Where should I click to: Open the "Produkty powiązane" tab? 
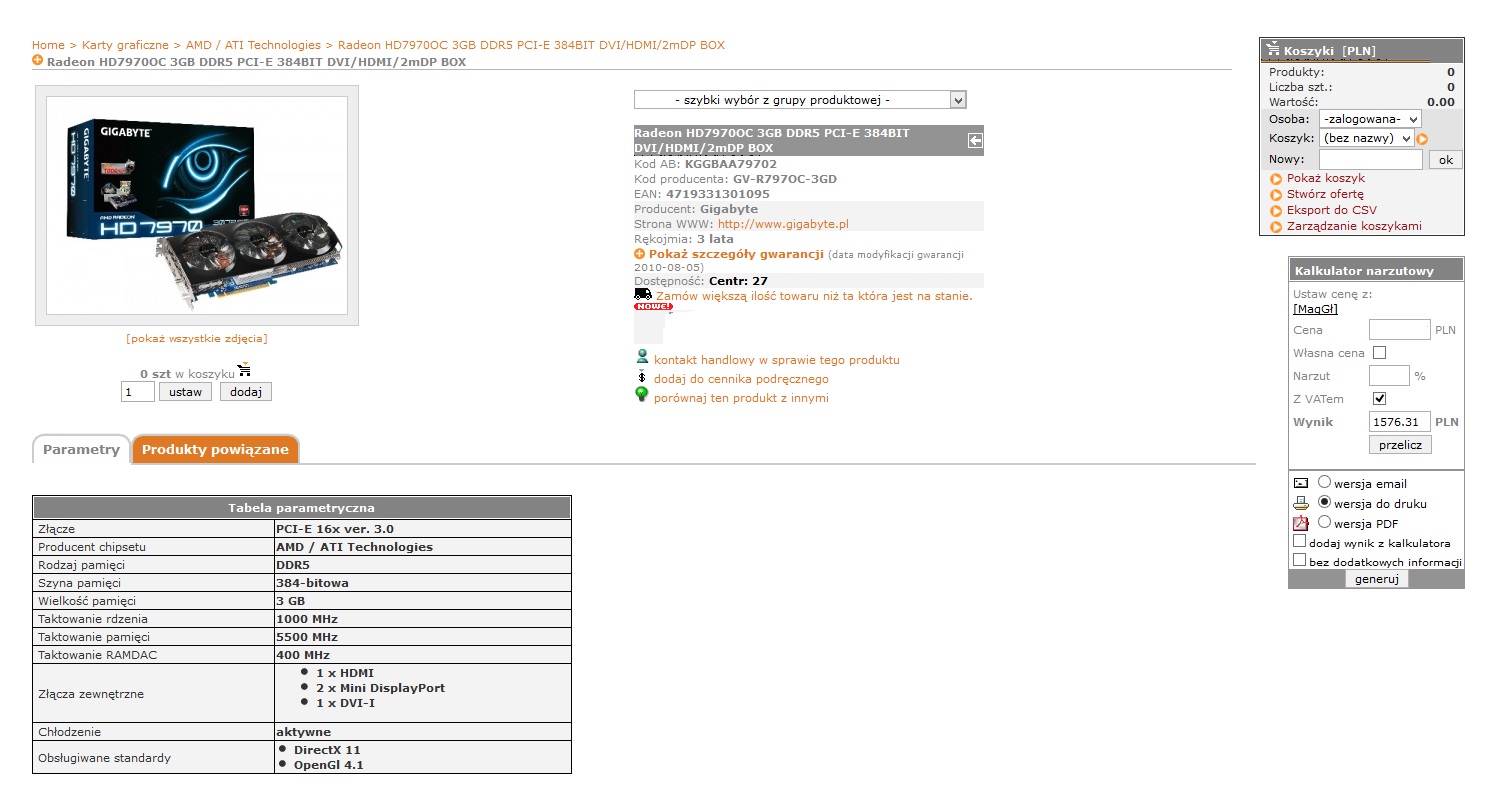click(x=215, y=450)
